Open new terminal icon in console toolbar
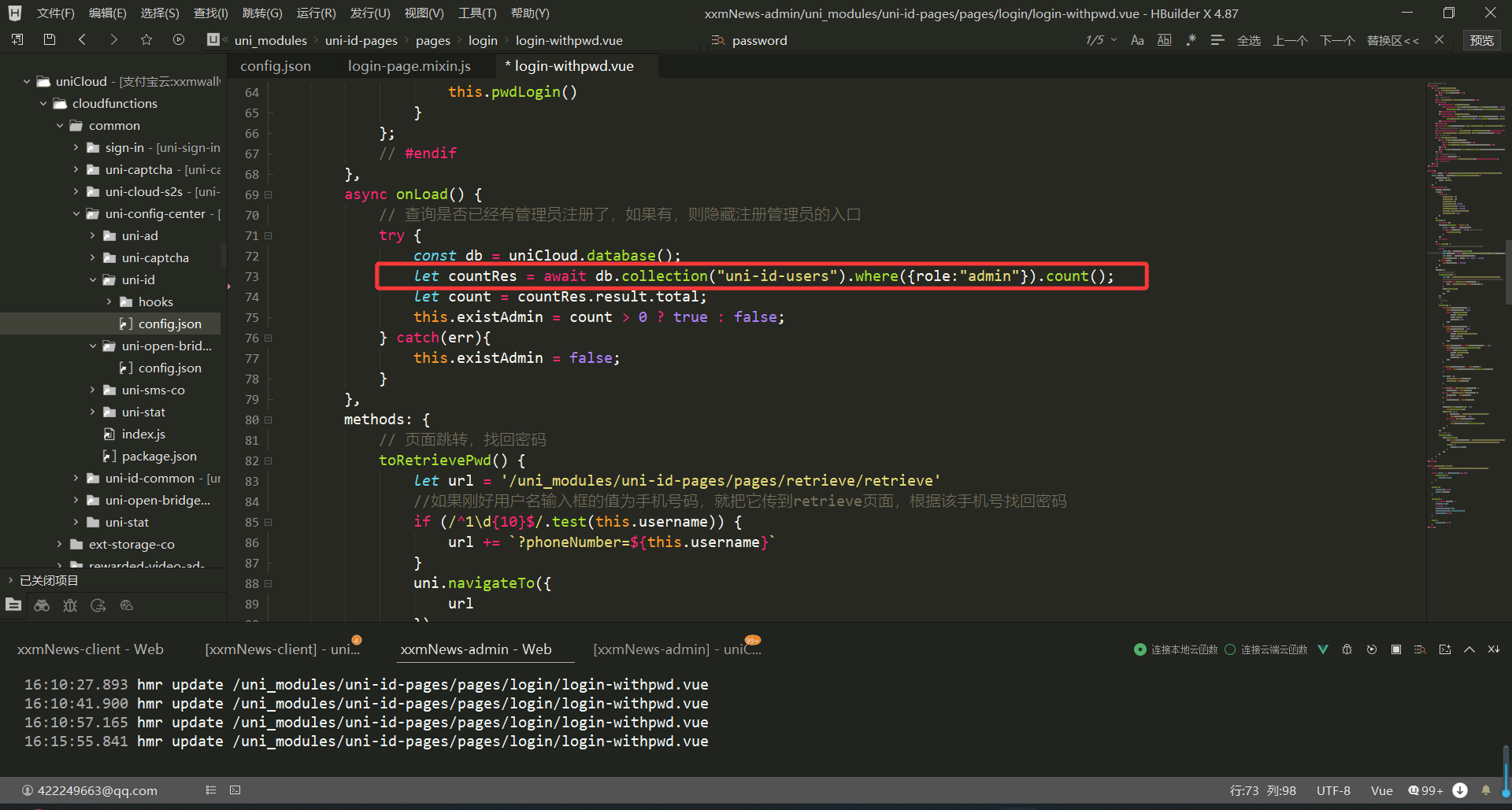This screenshot has height=810, width=1512. pyautogui.click(x=1444, y=649)
